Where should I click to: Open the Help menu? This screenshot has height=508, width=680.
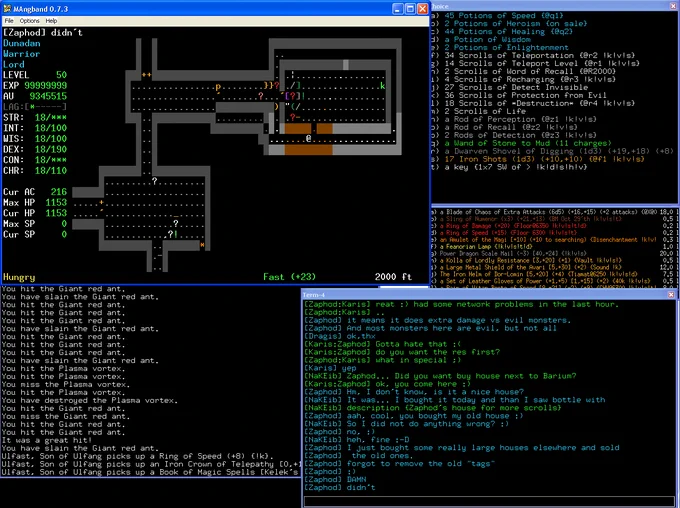[x=51, y=20]
